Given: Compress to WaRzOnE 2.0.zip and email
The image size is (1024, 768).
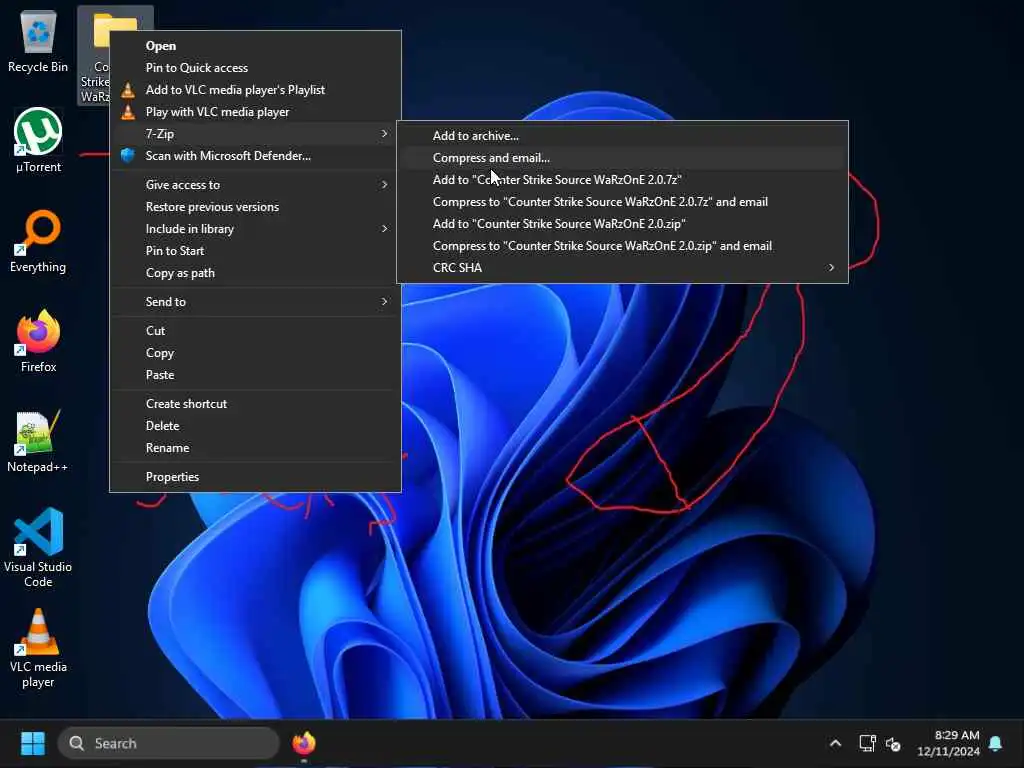Looking at the screenshot, I should coord(622,246).
